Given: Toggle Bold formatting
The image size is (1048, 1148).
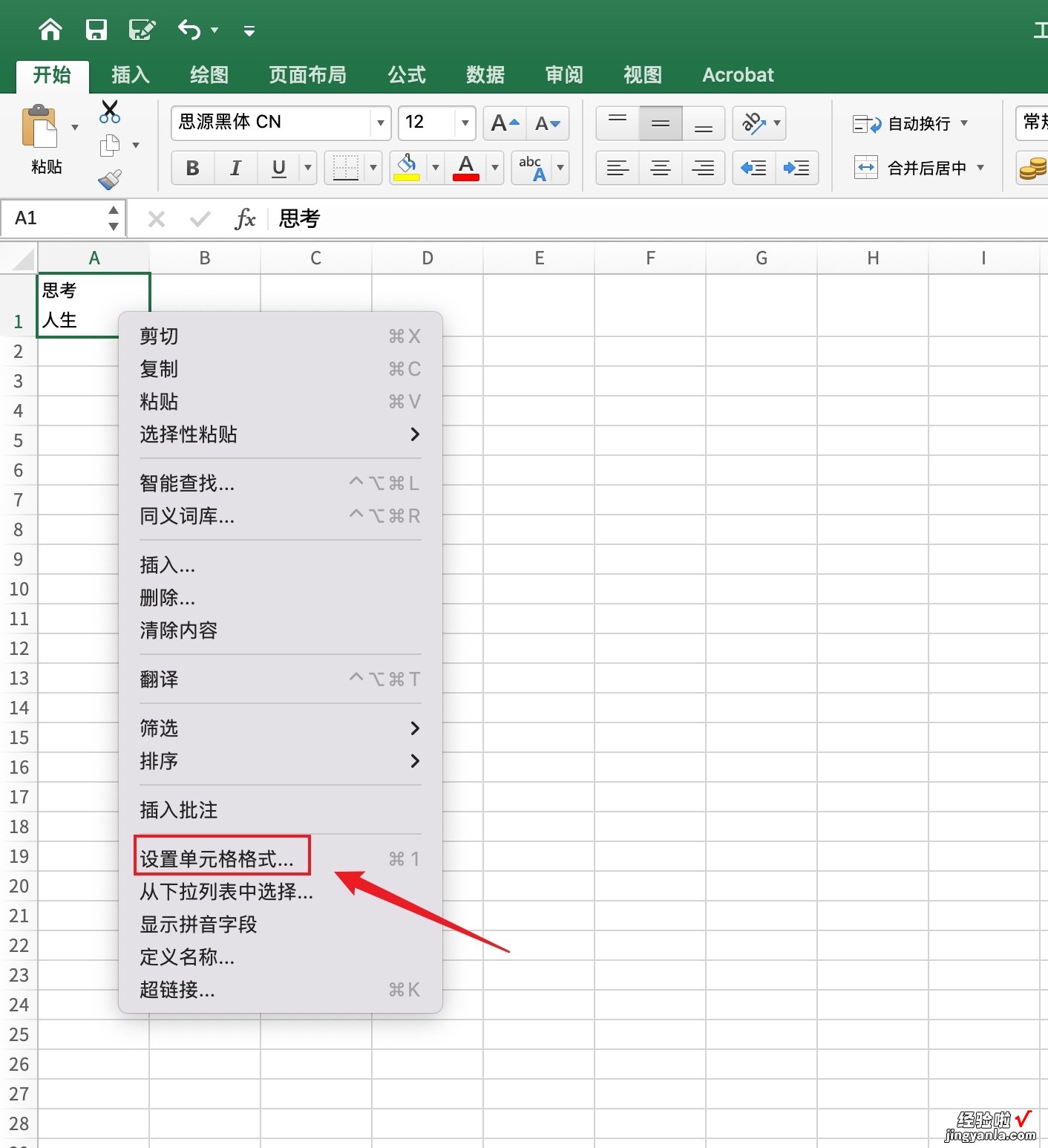Looking at the screenshot, I should click(x=193, y=169).
